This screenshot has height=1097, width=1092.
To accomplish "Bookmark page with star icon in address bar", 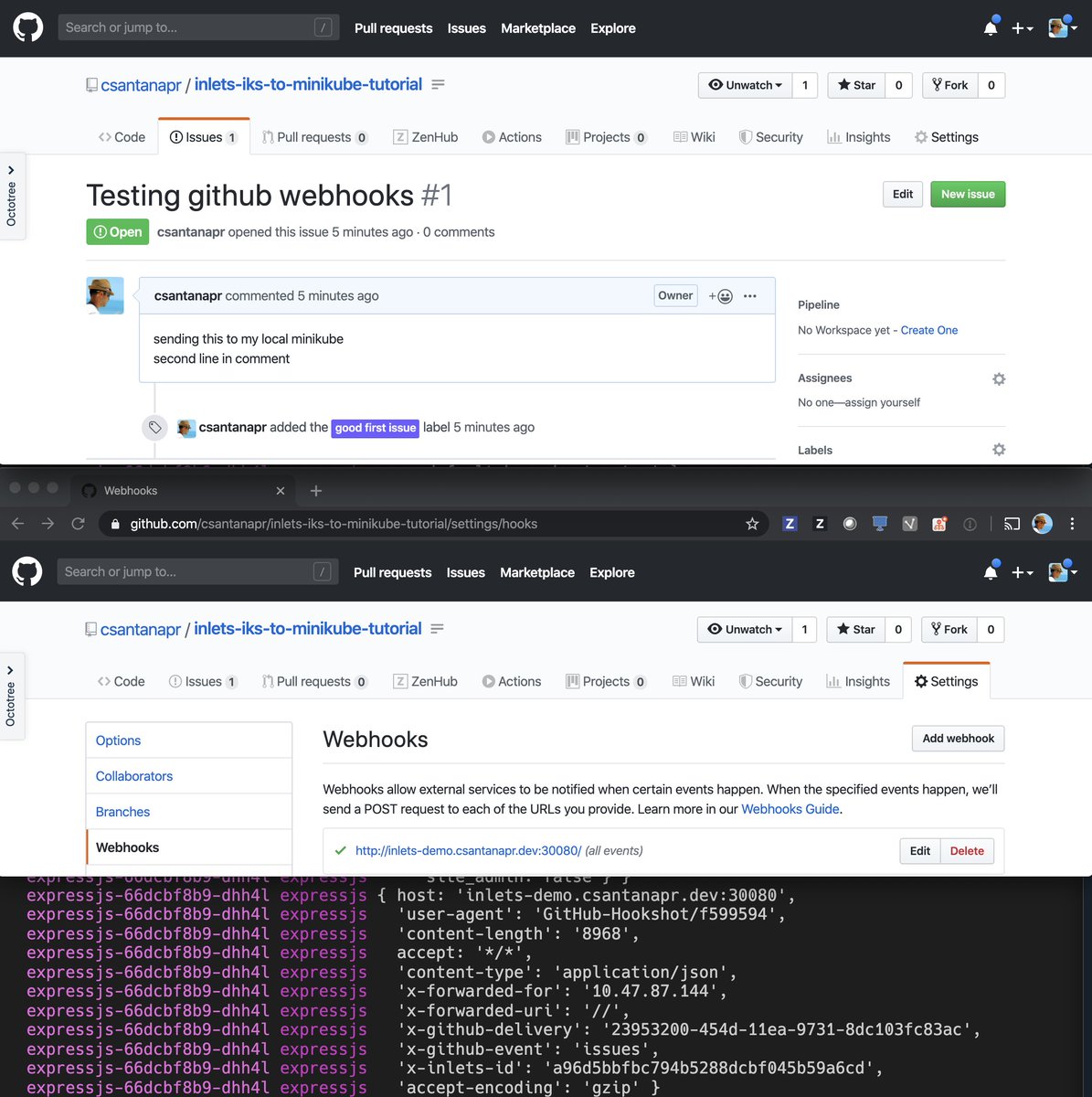I will click(x=752, y=524).
